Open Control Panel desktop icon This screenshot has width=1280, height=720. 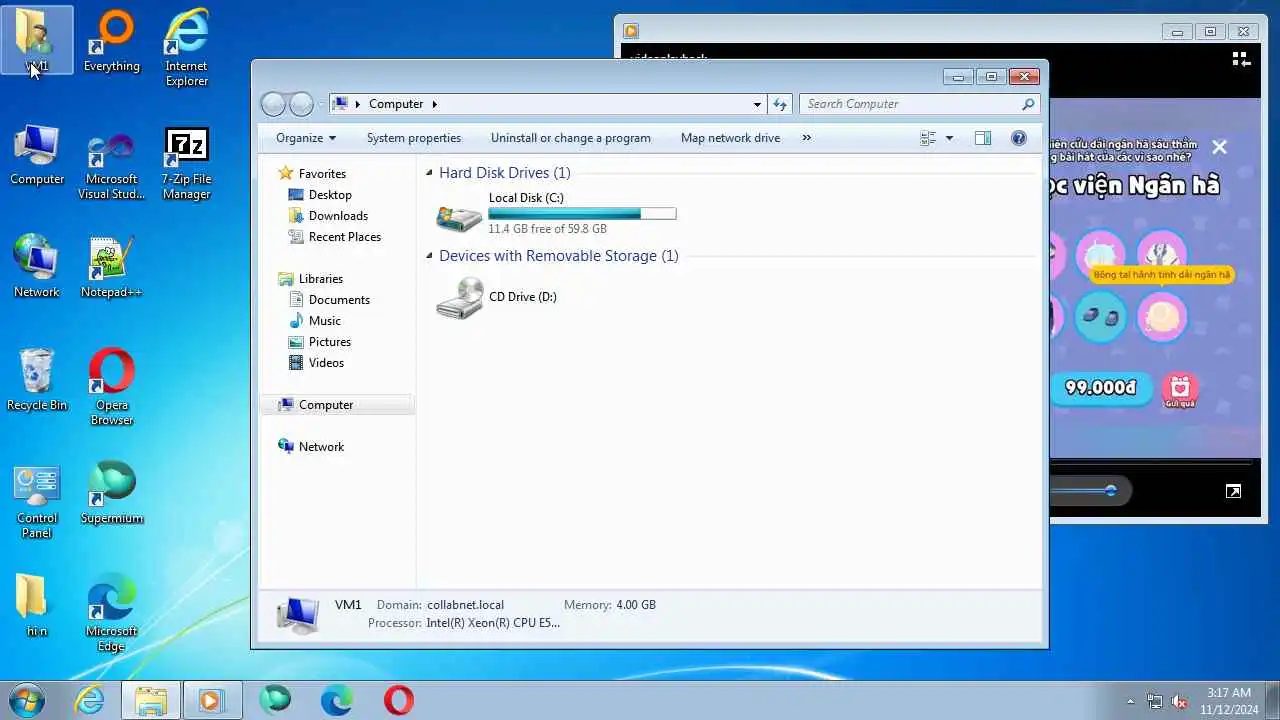37,500
